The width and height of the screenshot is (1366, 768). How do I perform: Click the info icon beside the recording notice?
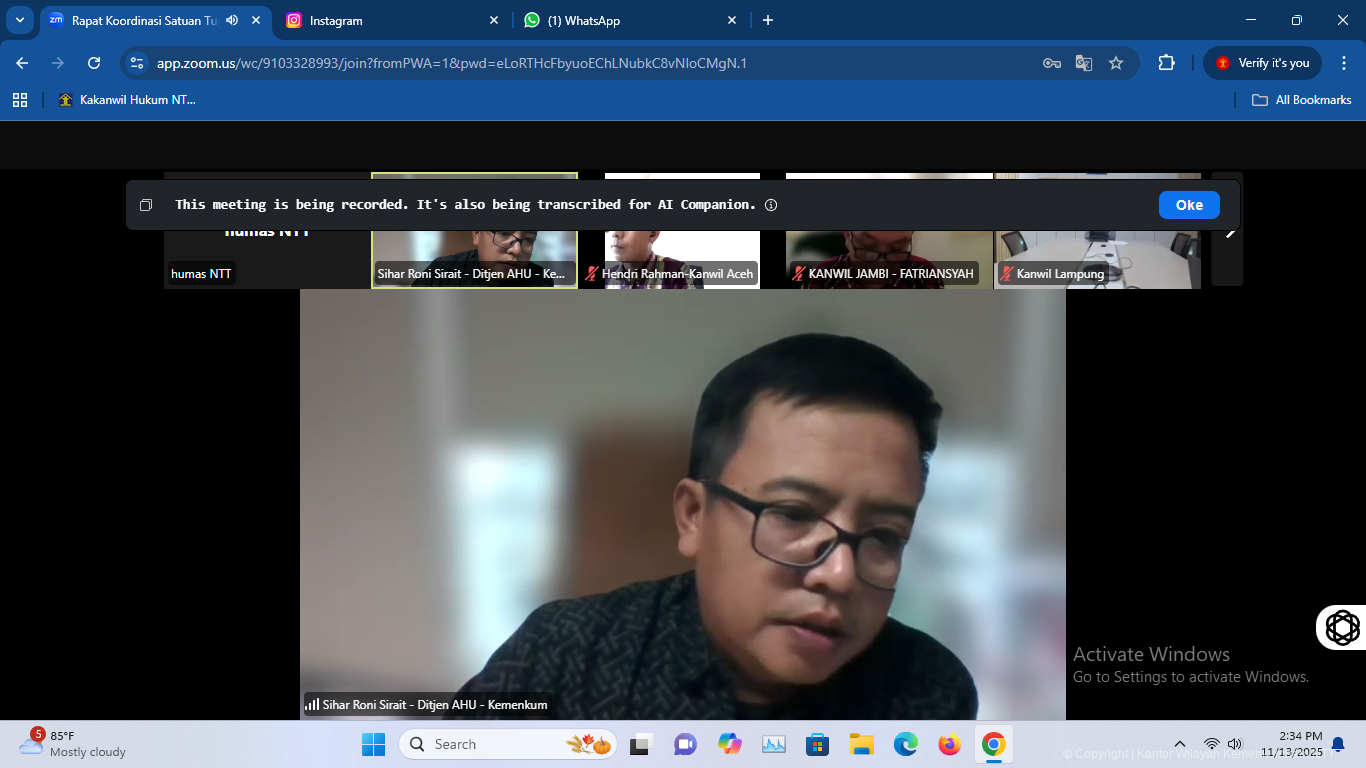point(771,205)
